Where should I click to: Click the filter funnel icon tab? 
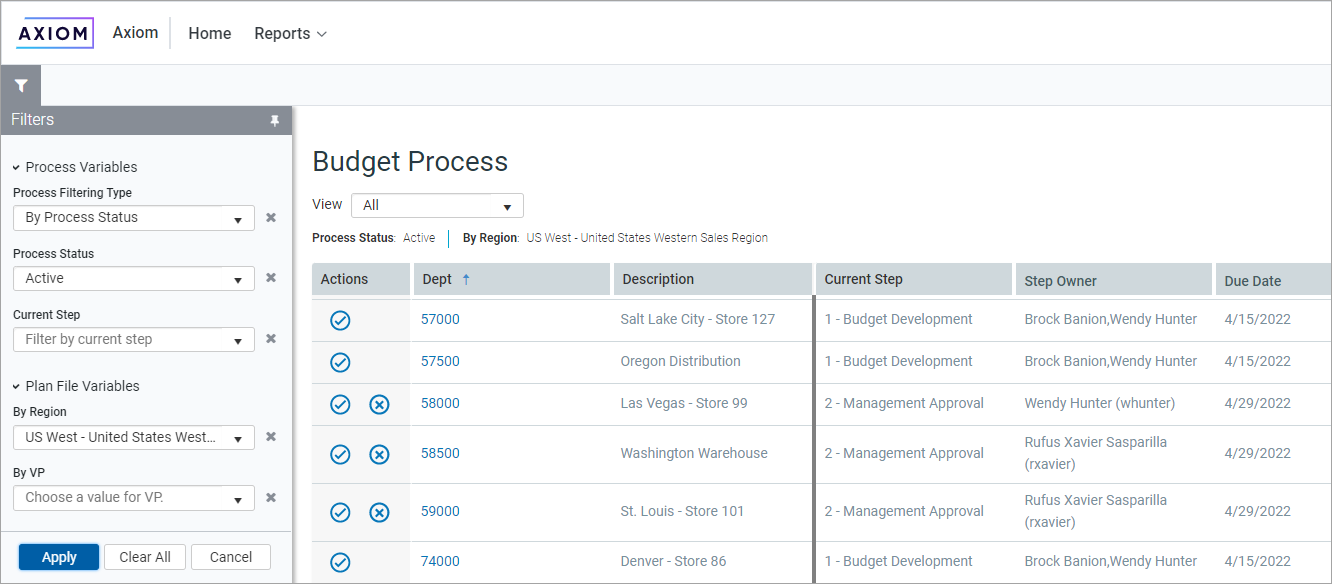tap(20, 86)
